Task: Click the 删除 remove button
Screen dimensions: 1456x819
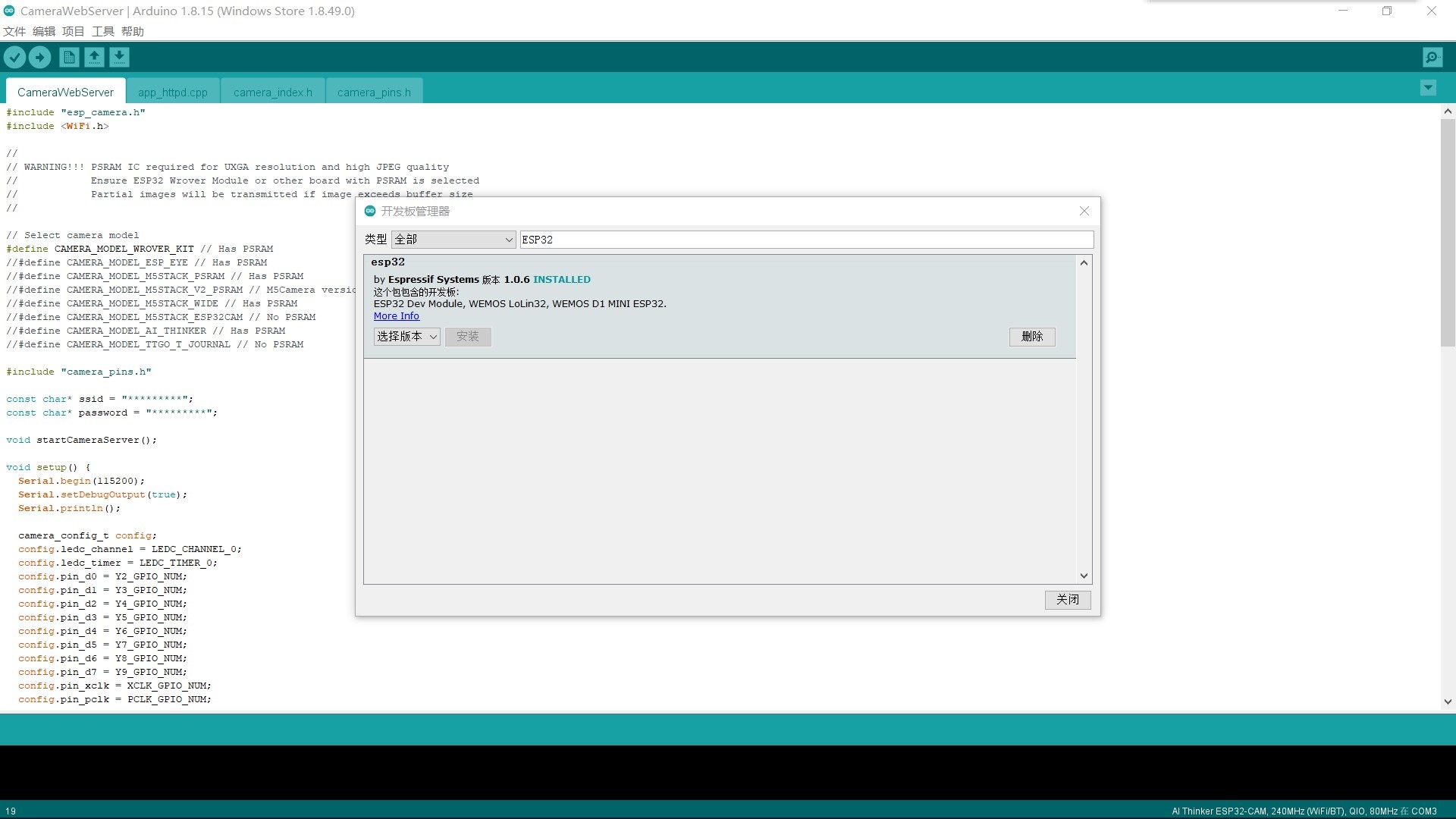Action: [1031, 337]
